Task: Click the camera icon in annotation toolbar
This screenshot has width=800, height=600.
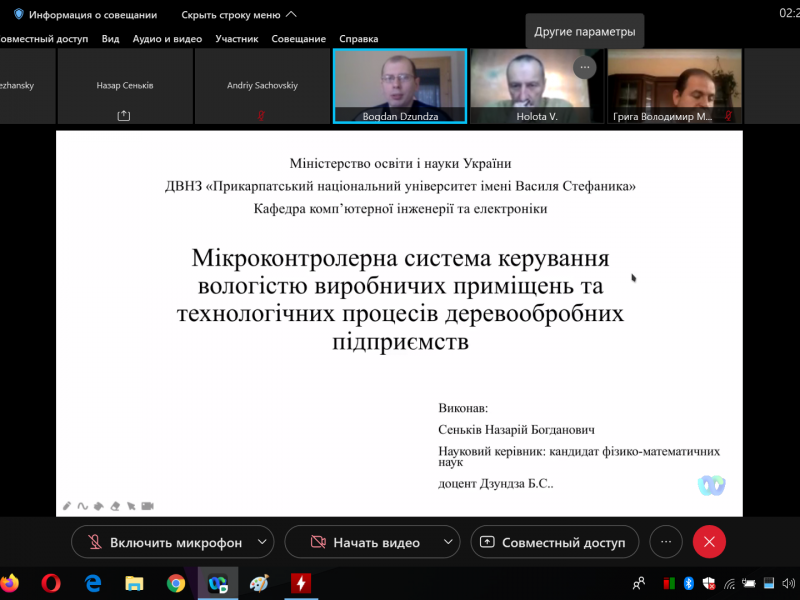Action: (x=147, y=506)
